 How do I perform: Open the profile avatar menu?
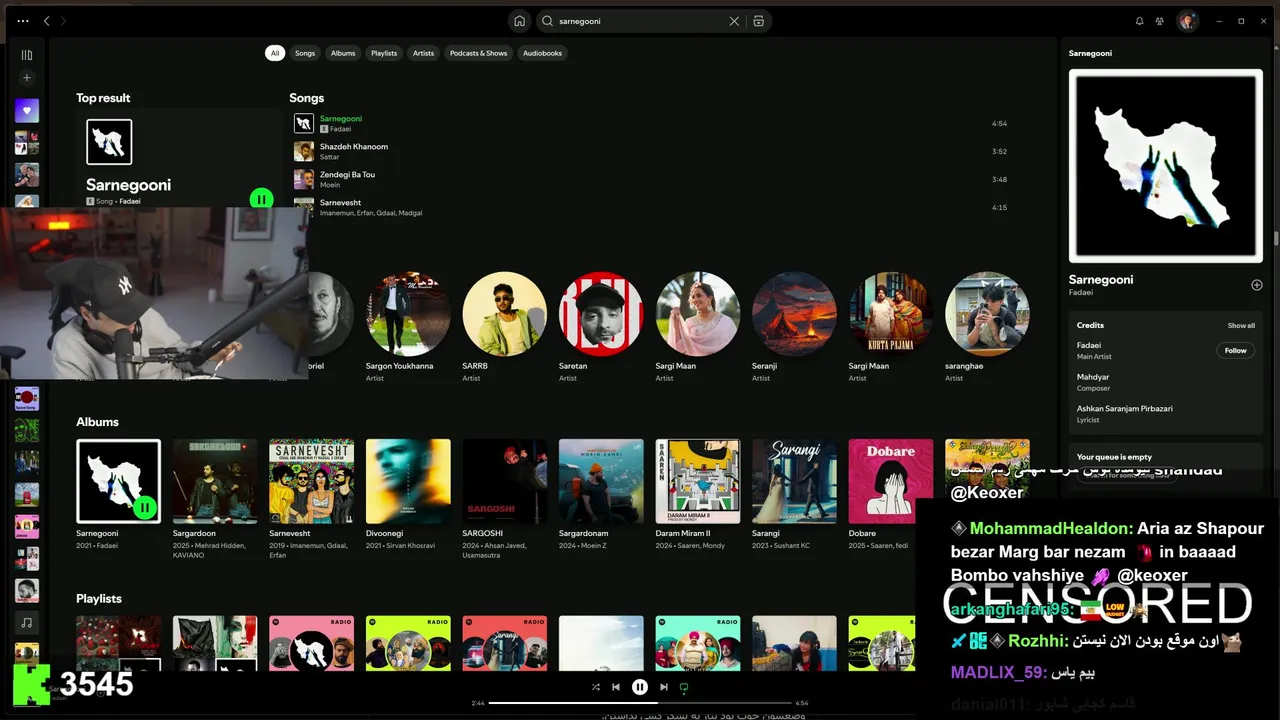point(1187,21)
